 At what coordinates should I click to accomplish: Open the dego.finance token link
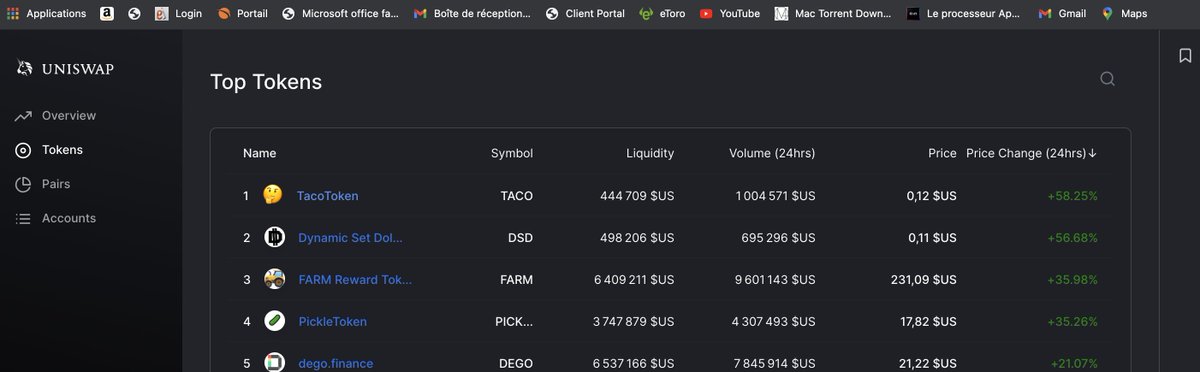point(336,363)
